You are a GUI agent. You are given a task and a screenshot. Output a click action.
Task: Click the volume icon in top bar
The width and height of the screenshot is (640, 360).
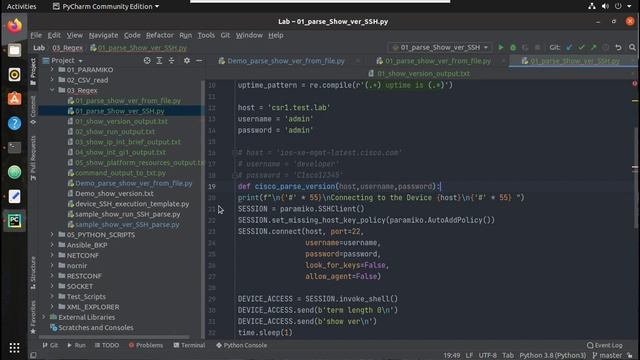(605, 6)
